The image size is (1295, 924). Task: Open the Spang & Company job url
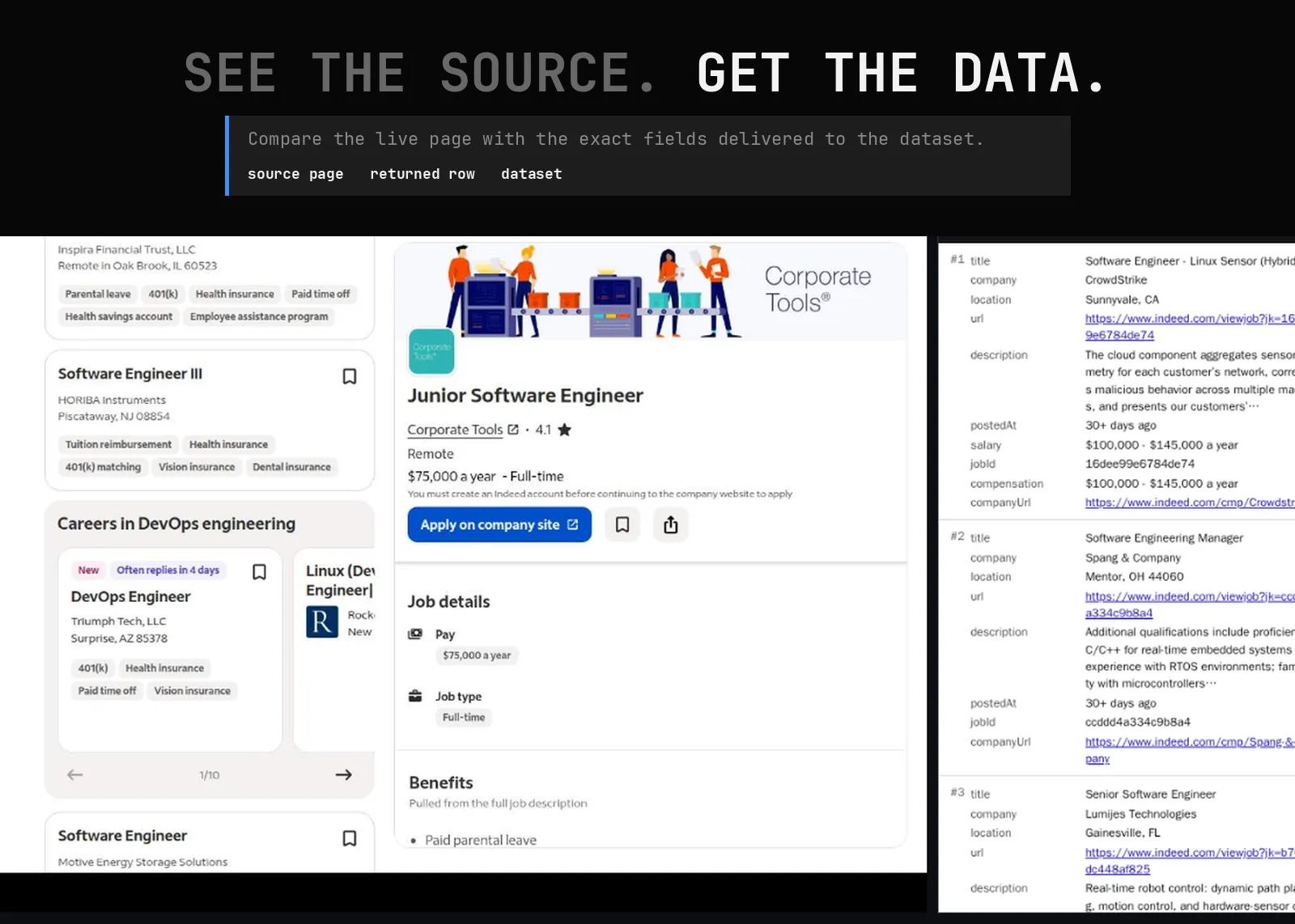1190,604
